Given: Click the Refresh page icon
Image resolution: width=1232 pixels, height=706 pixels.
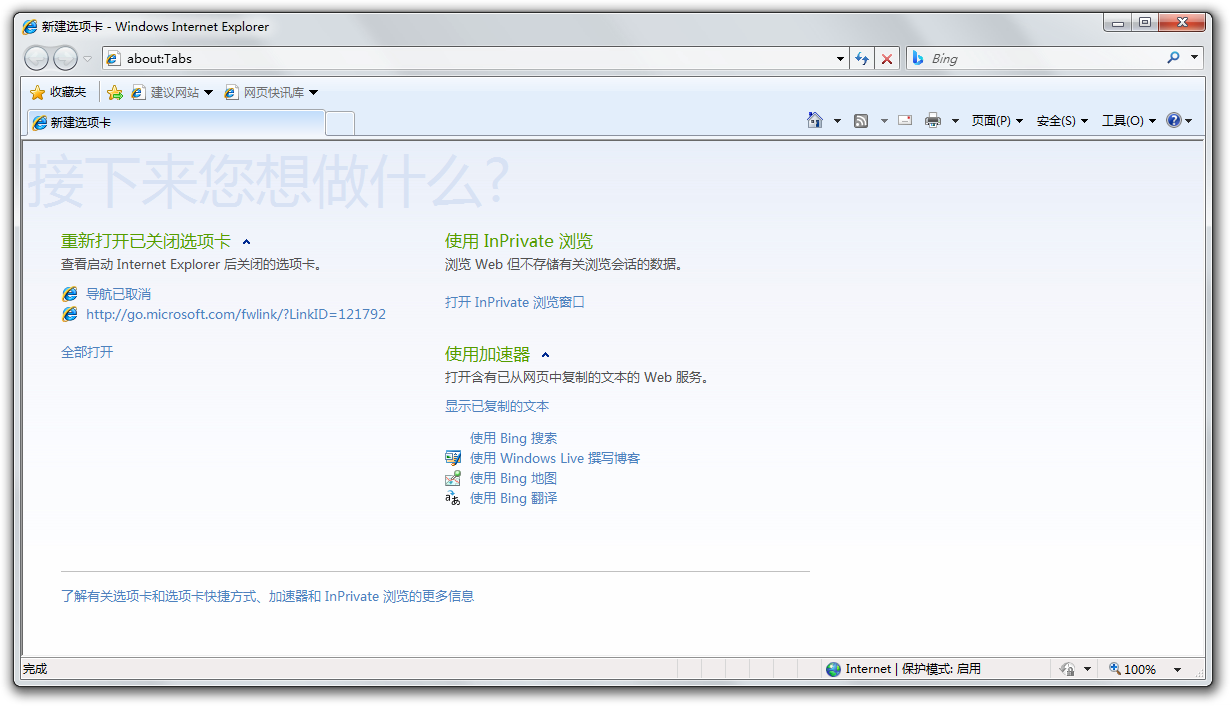Looking at the screenshot, I should pos(862,59).
